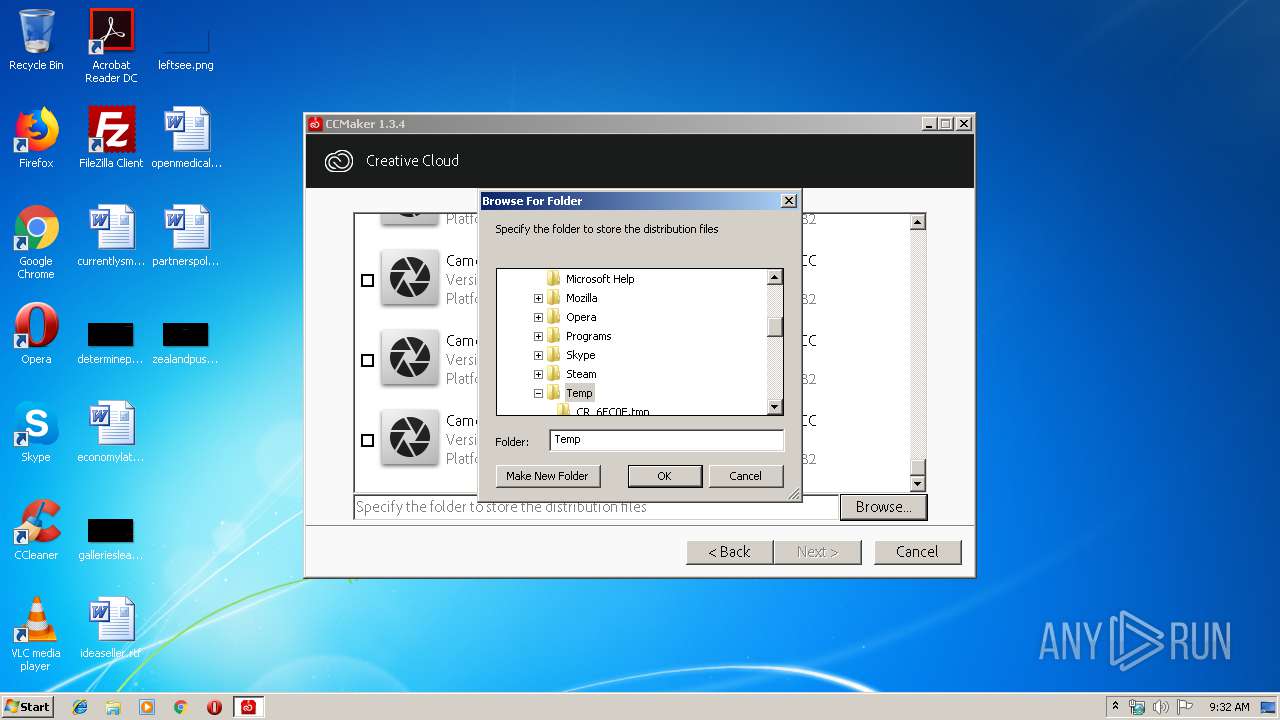
Task: Click the volume speaker tray icon
Action: pyautogui.click(x=1161, y=707)
